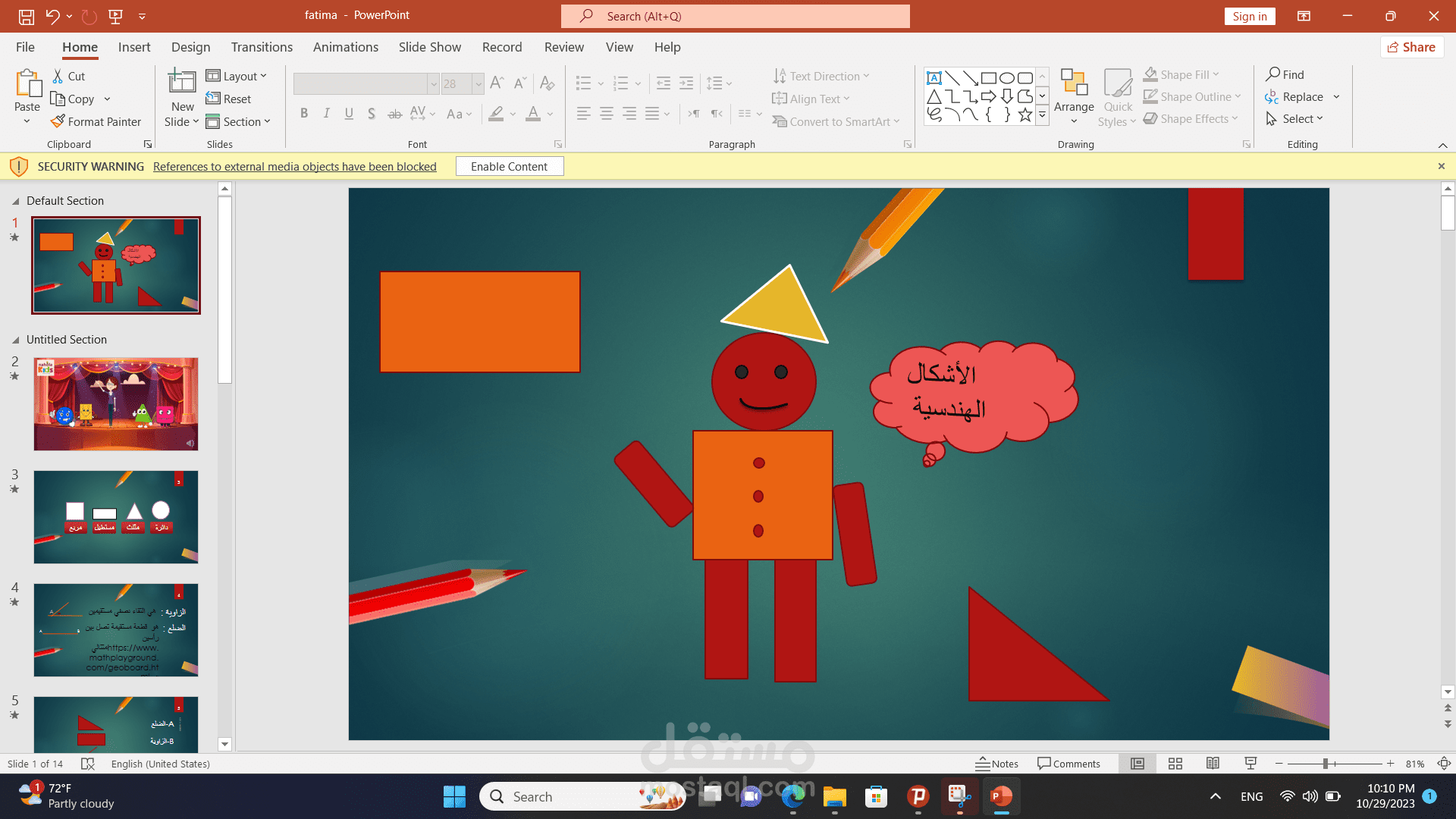This screenshot has width=1456, height=819.
Task: Click Reset slide layout
Action: [x=228, y=99]
